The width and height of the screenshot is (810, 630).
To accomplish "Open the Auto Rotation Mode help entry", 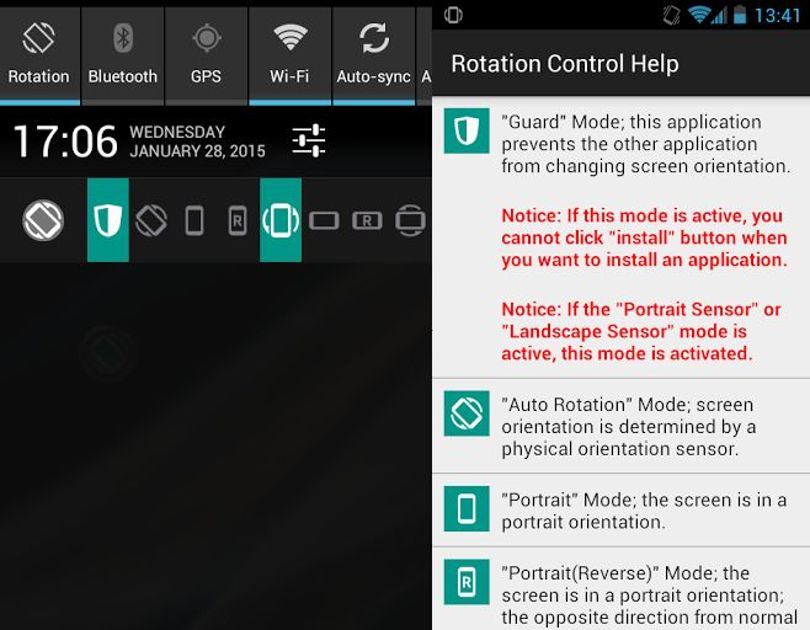I will point(621,426).
